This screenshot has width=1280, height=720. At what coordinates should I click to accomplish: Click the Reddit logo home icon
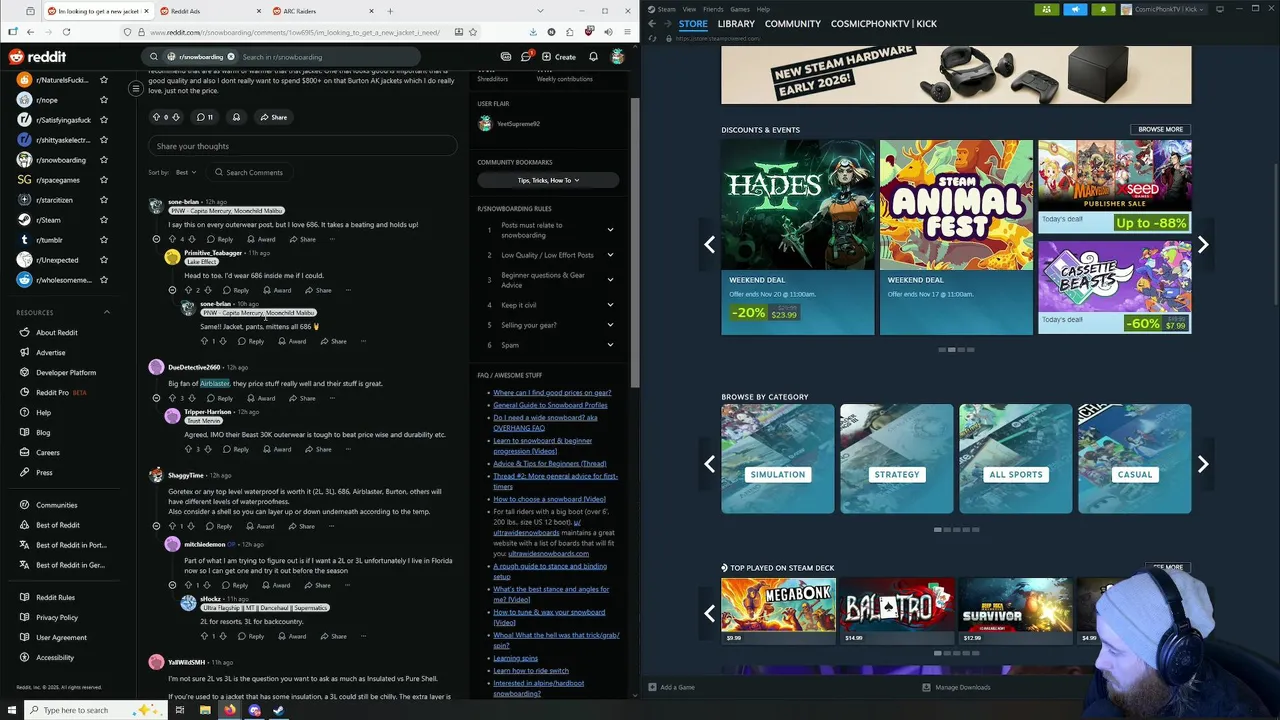38,57
